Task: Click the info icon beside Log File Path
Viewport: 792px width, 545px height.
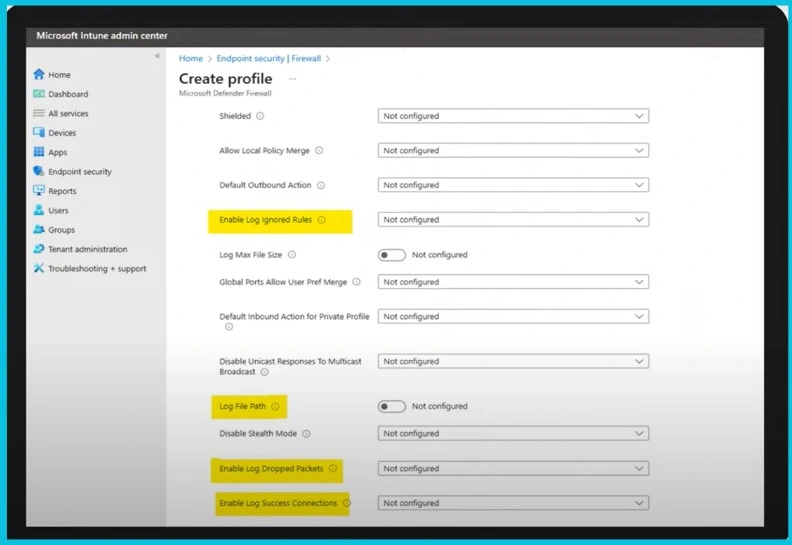Action: 275,407
